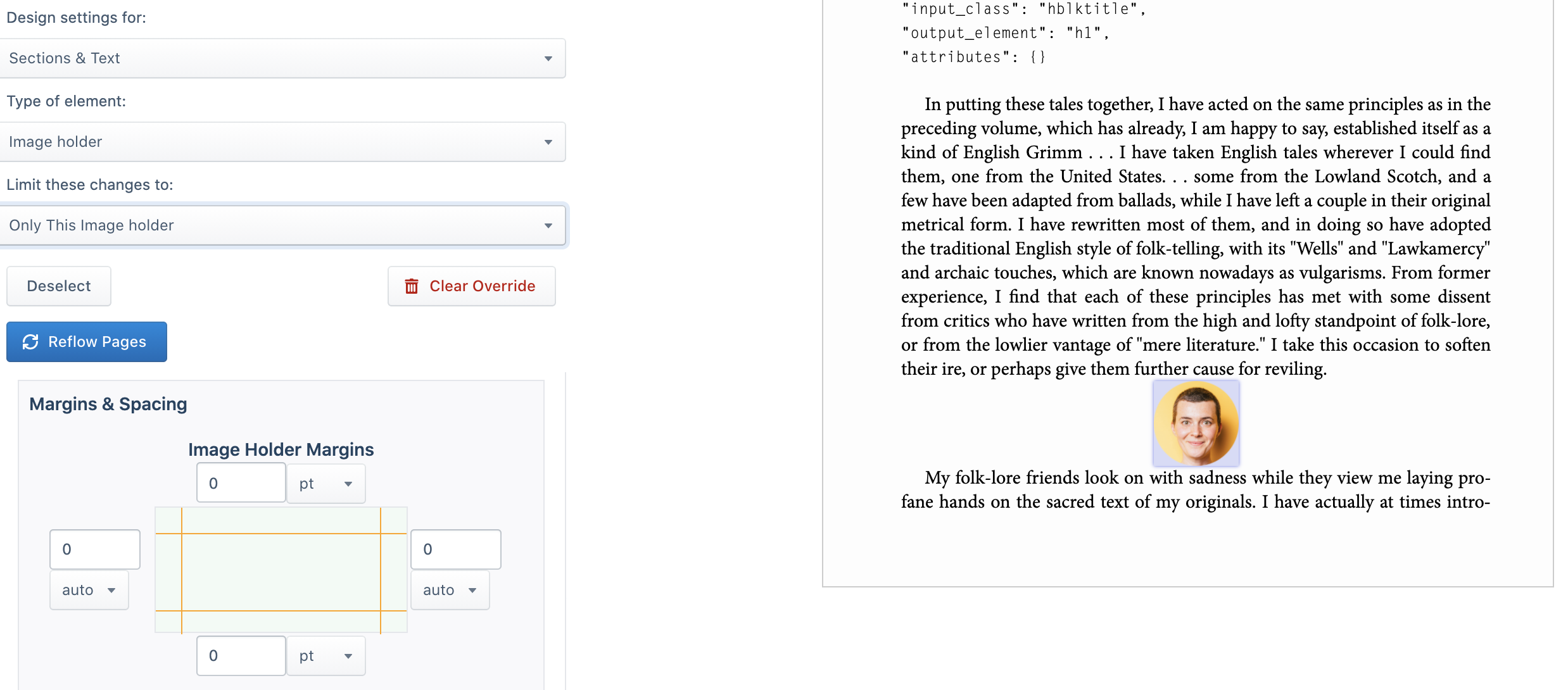Select the circular portrait image in the page

1196,423
